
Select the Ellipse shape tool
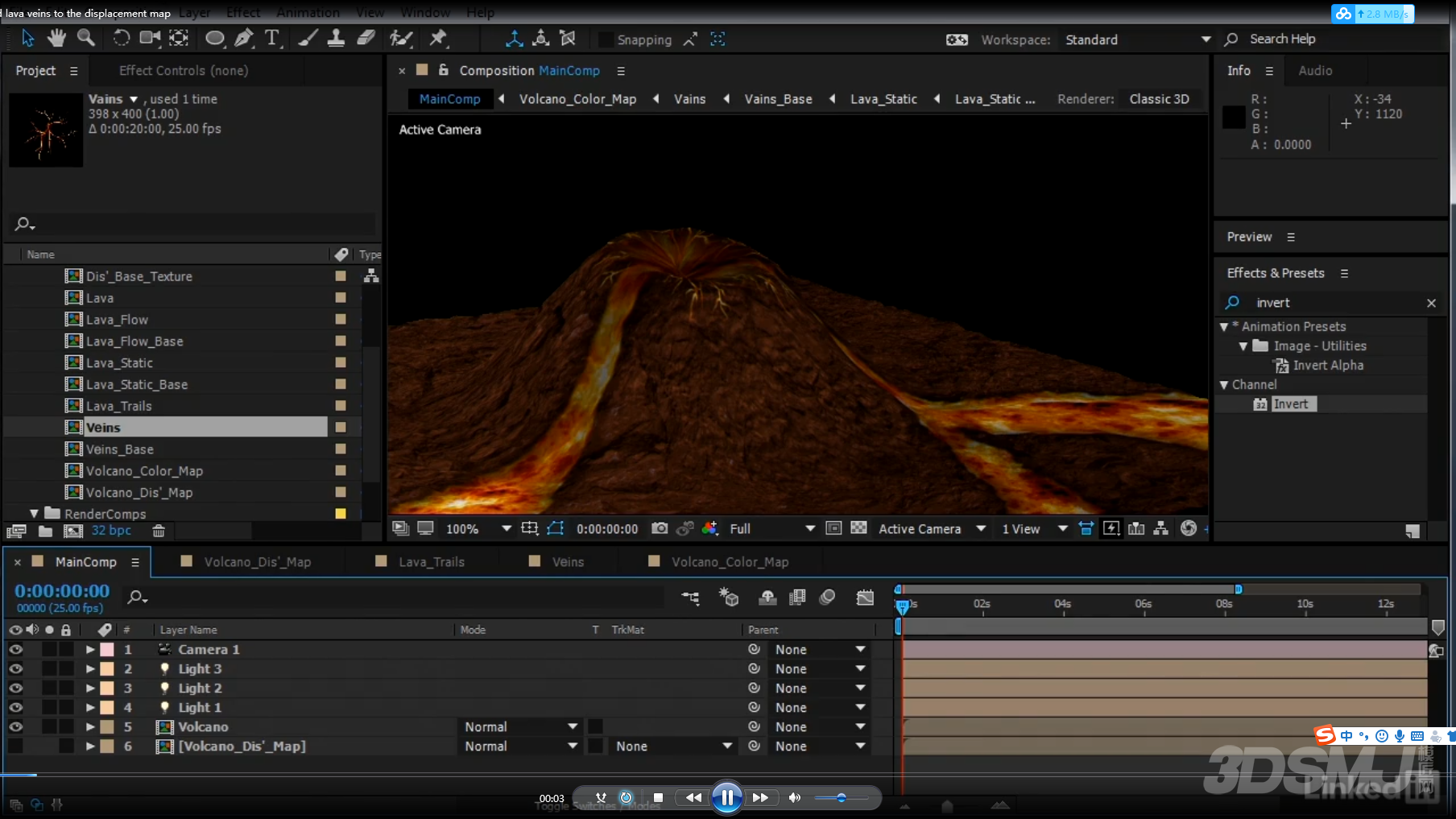coord(215,38)
